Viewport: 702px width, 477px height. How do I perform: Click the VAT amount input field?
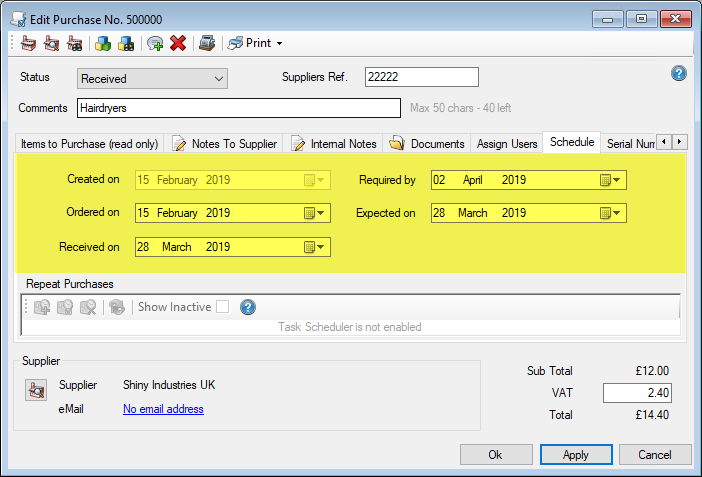pos(636,393)
